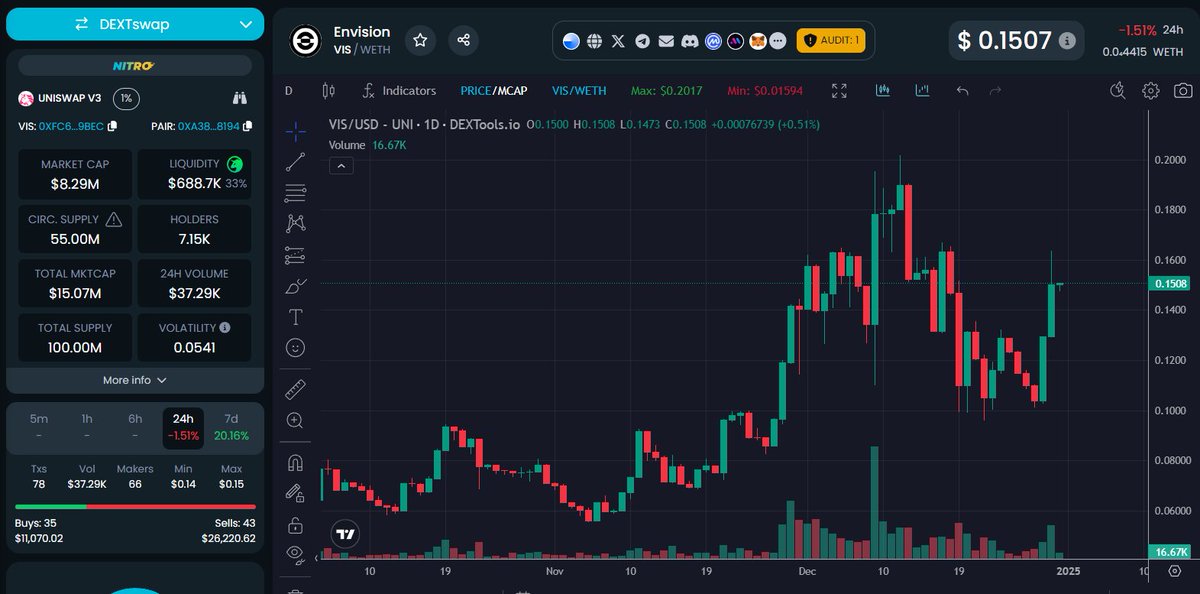Toggle stay in drawing mode pencil-lock
Viewport: 1200px width, 594px height.
point(295,493)
